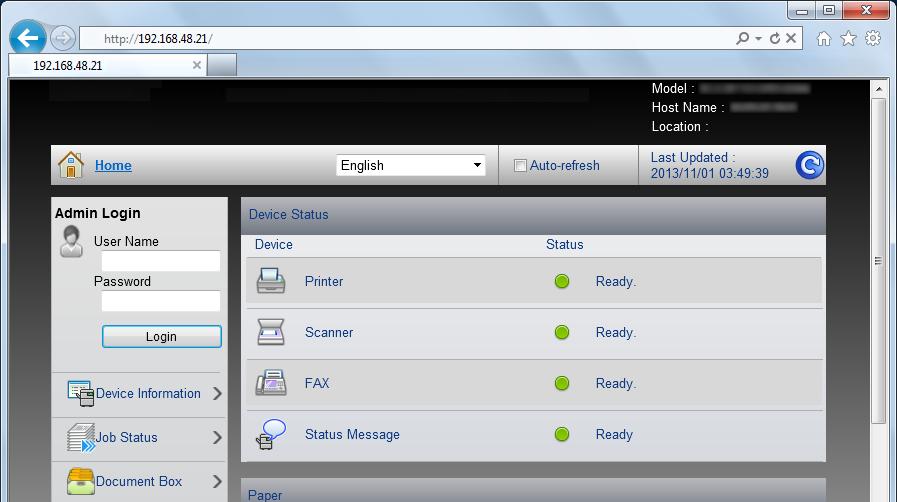Click green light for Status Message

tap(562, 435)
